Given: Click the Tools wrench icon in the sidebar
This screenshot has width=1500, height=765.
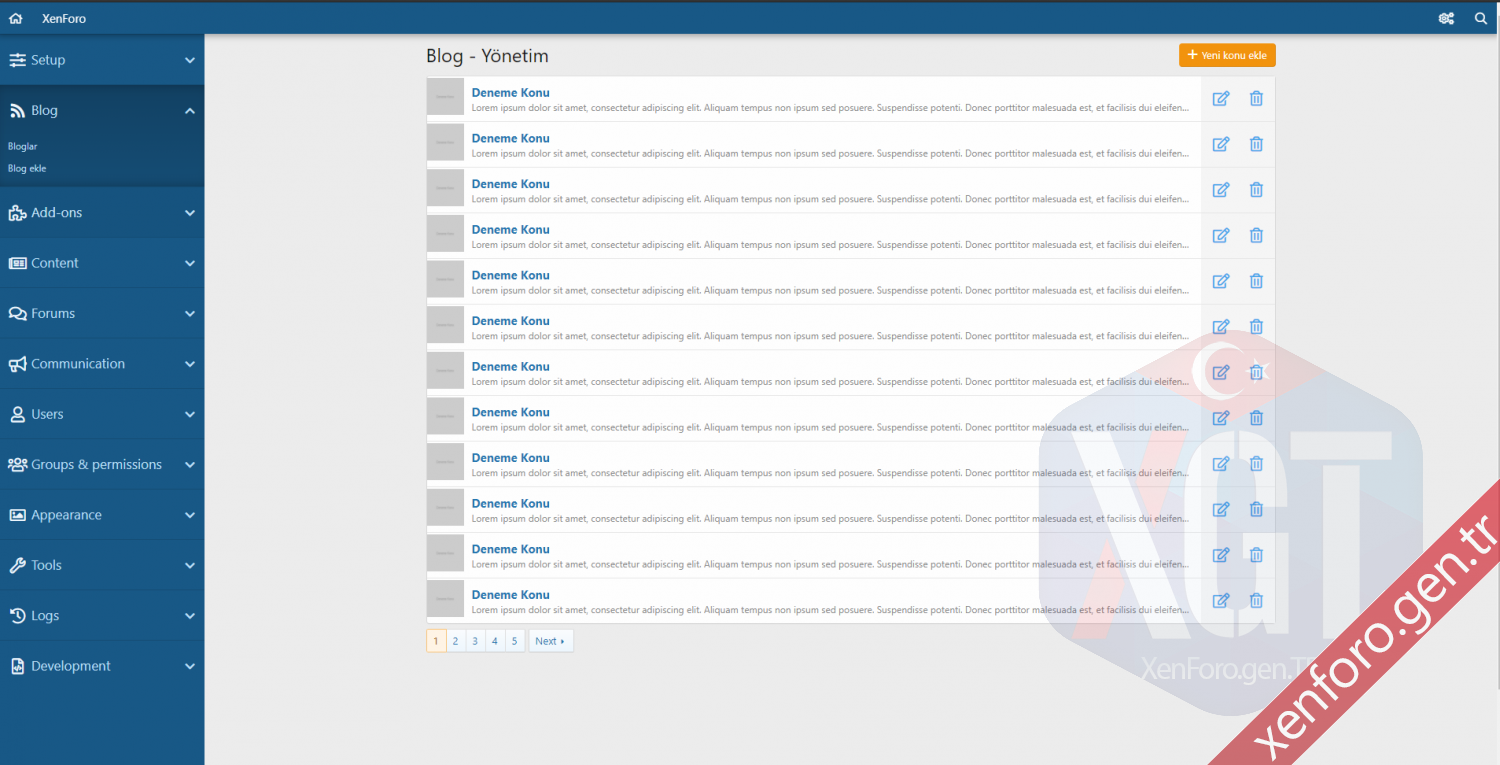Looking at the screenshot, I should pos(17,565).
